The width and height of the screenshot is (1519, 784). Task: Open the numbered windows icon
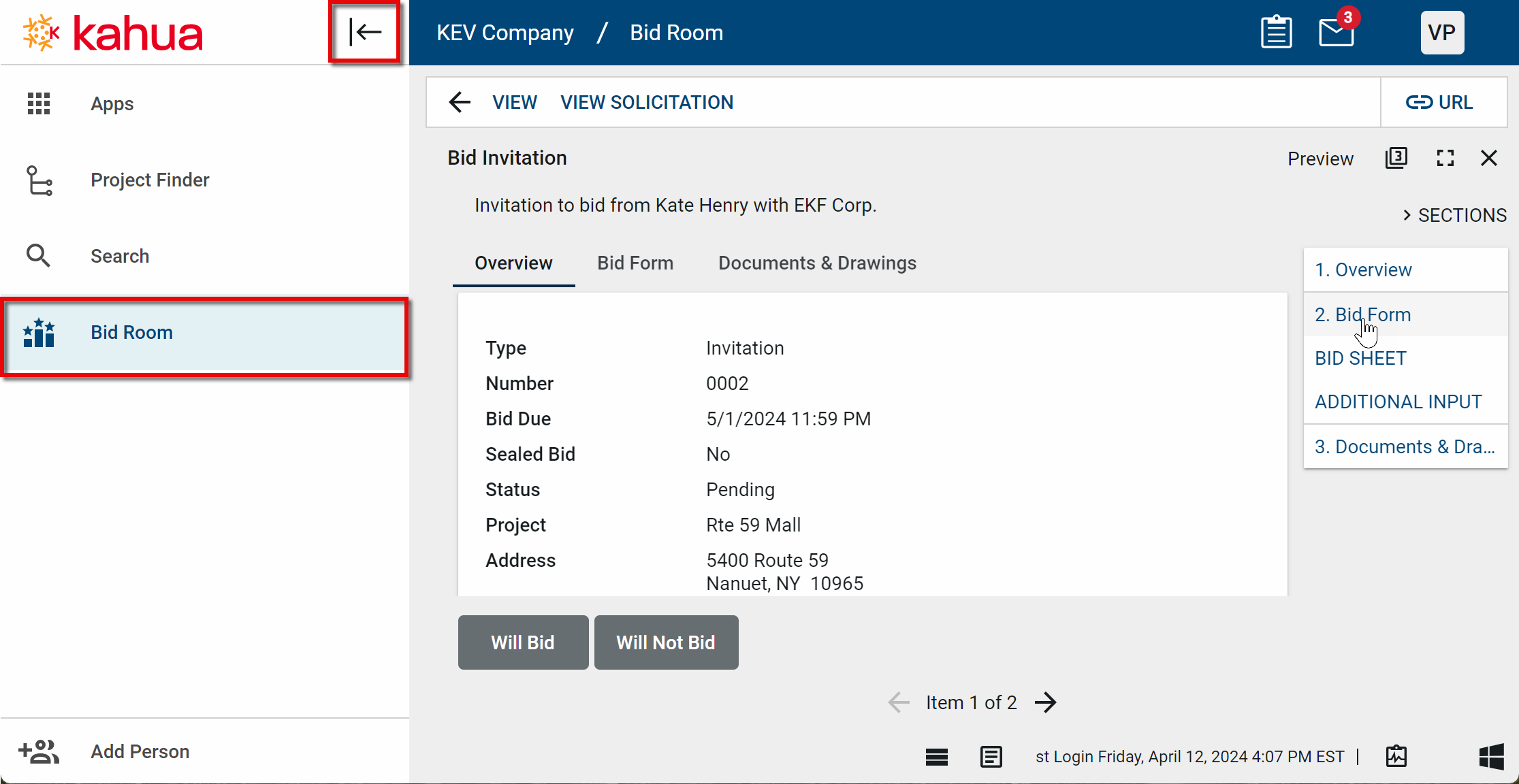(1396, 158)
